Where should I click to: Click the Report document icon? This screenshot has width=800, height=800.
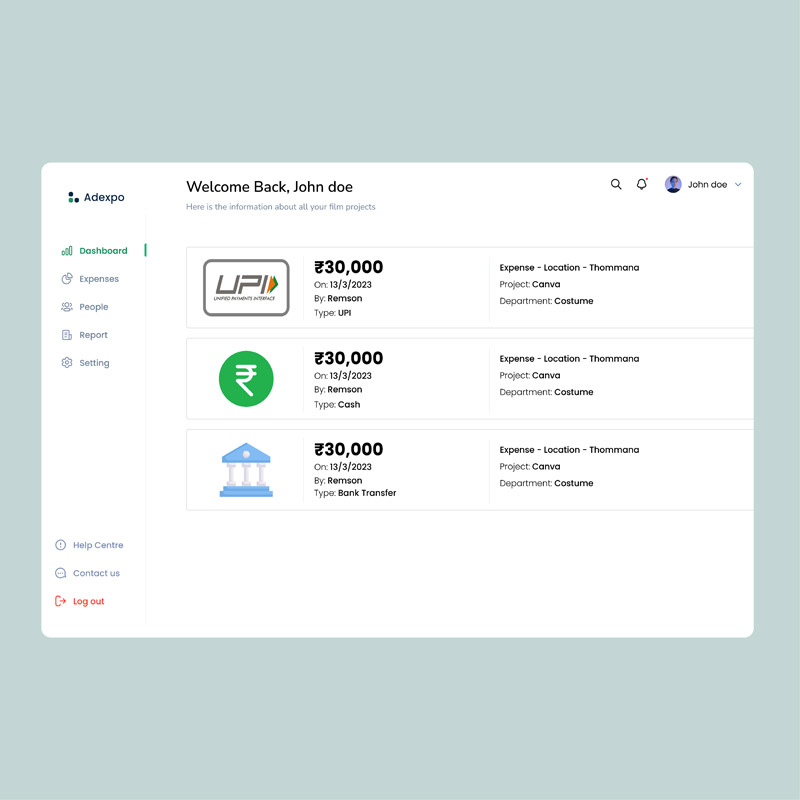click(x=67, y=335)
